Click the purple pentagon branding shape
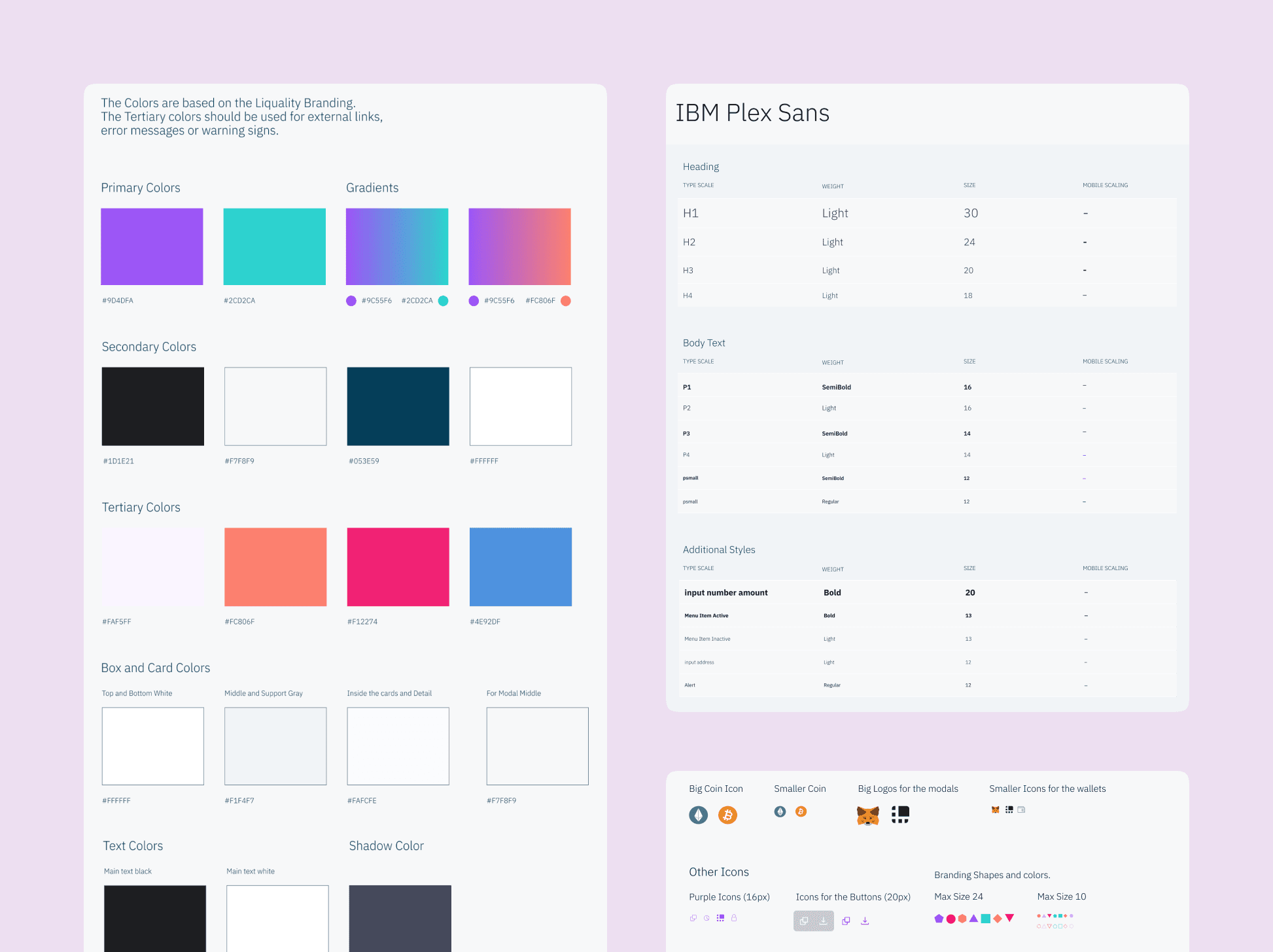The height and width of the screenshot is (952, 1273). click(939, 919)
